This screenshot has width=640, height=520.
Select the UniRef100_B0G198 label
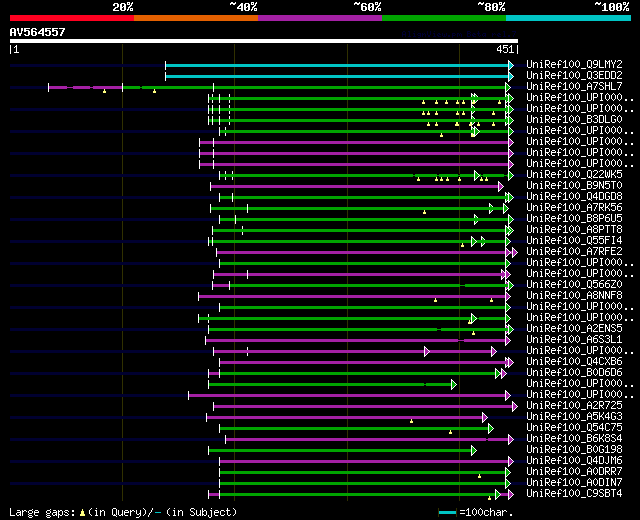click(574, 450)
